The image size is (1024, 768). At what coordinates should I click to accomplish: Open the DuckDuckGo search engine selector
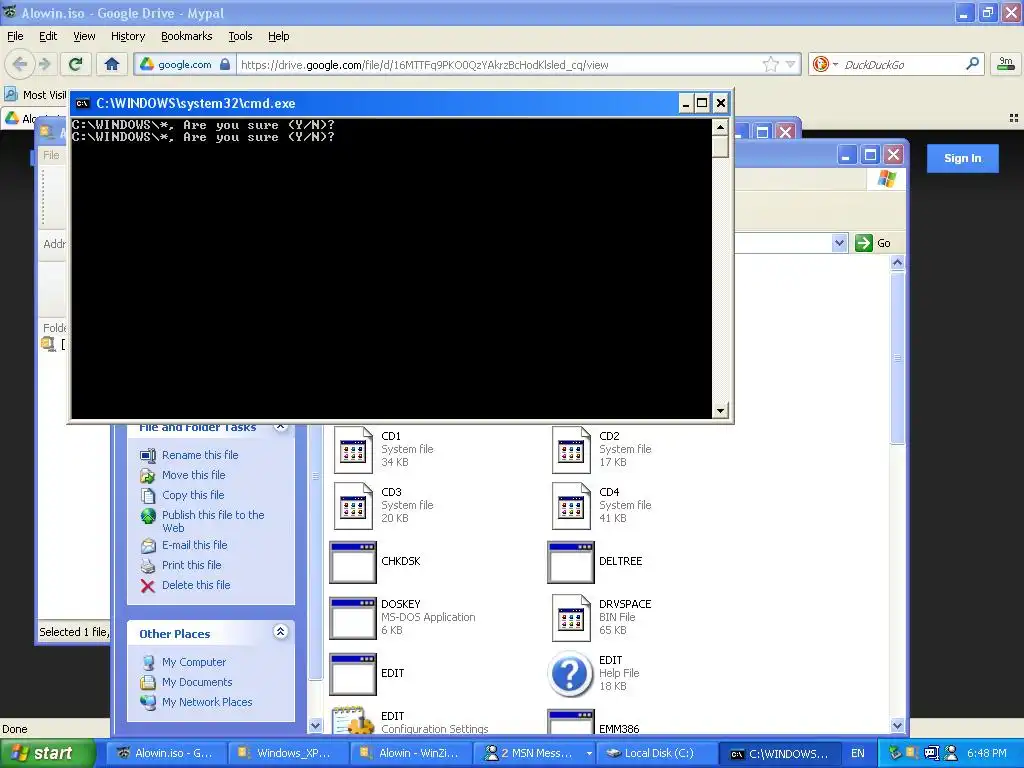tap(825, 64)
